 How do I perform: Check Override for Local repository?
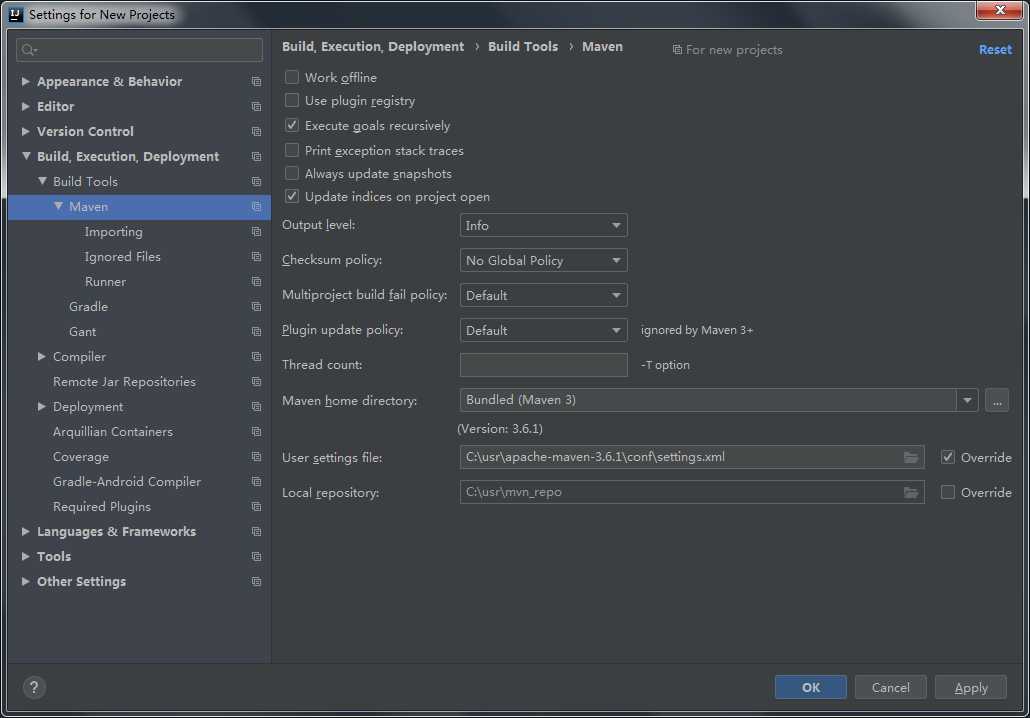(947, 492)
